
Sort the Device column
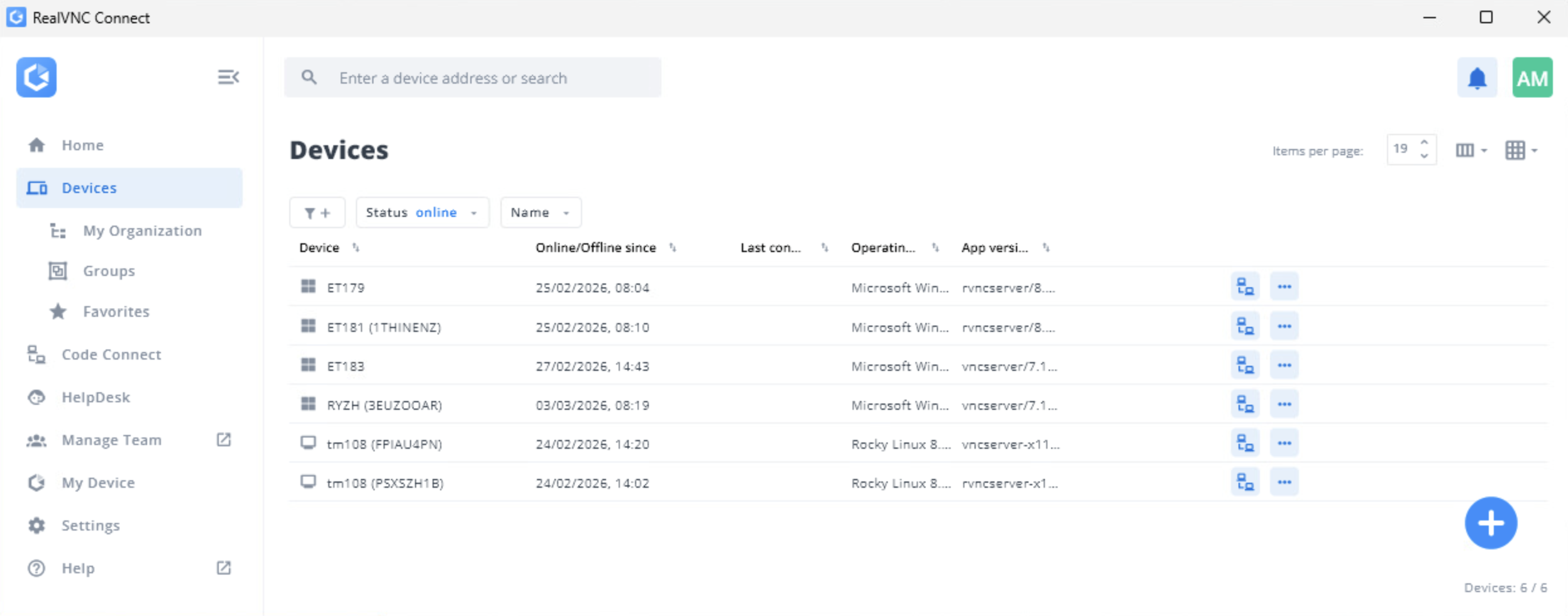pos(356,248)
